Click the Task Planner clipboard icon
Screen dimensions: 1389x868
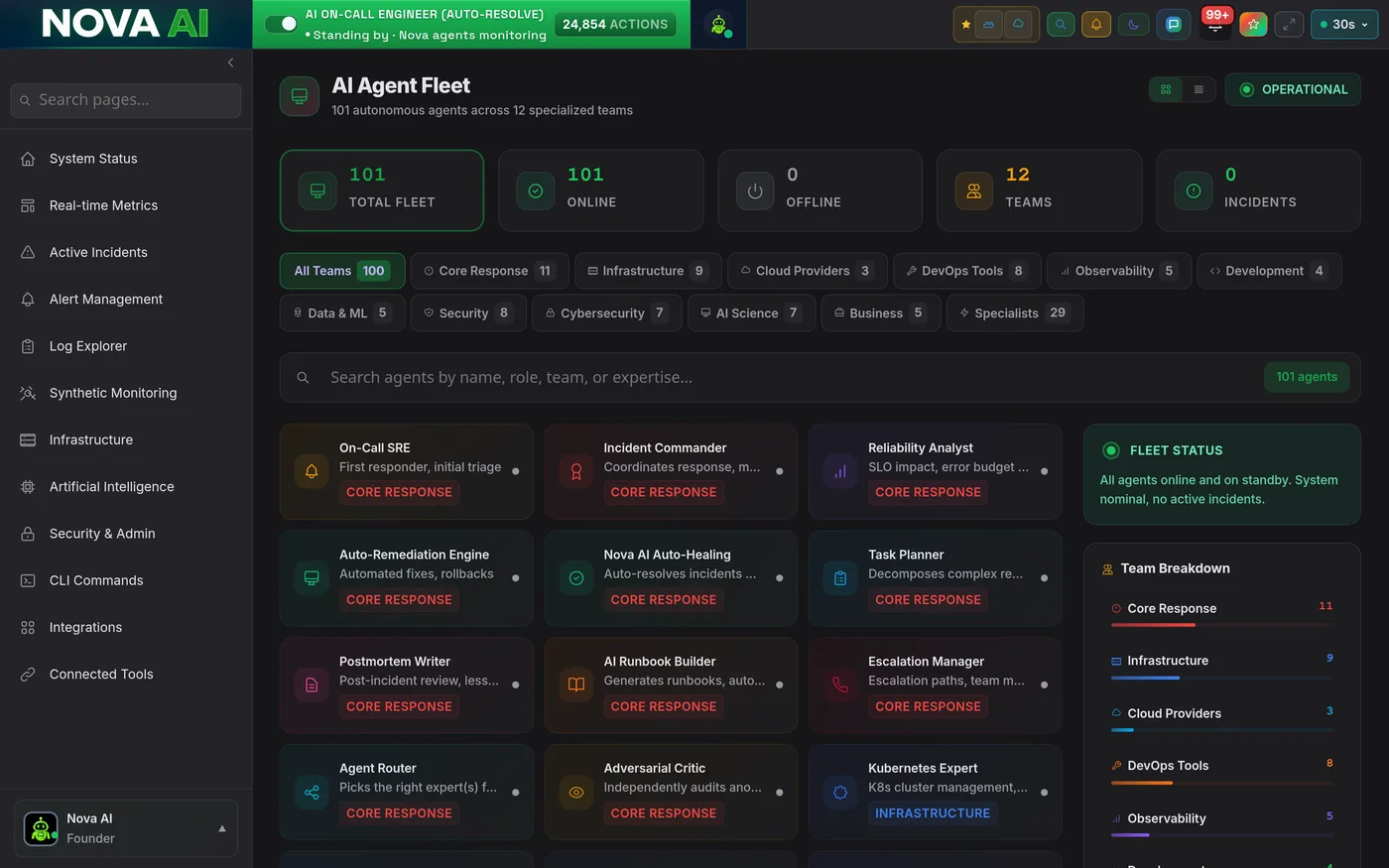[840, 578]
